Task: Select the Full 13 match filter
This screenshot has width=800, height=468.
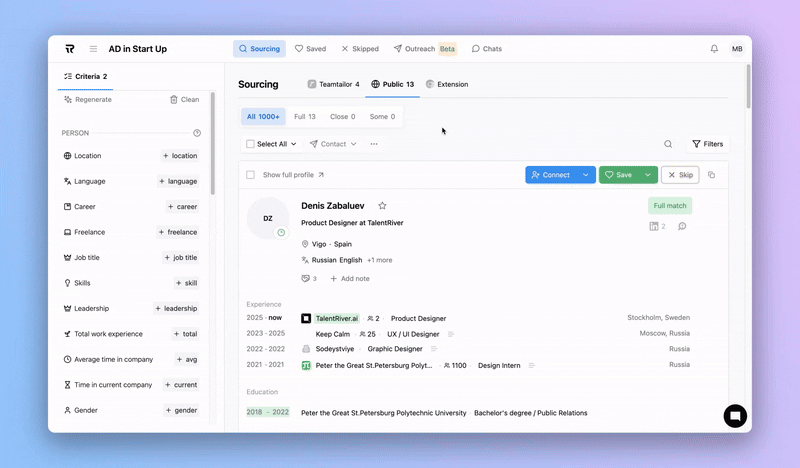Action: [305, 117]
